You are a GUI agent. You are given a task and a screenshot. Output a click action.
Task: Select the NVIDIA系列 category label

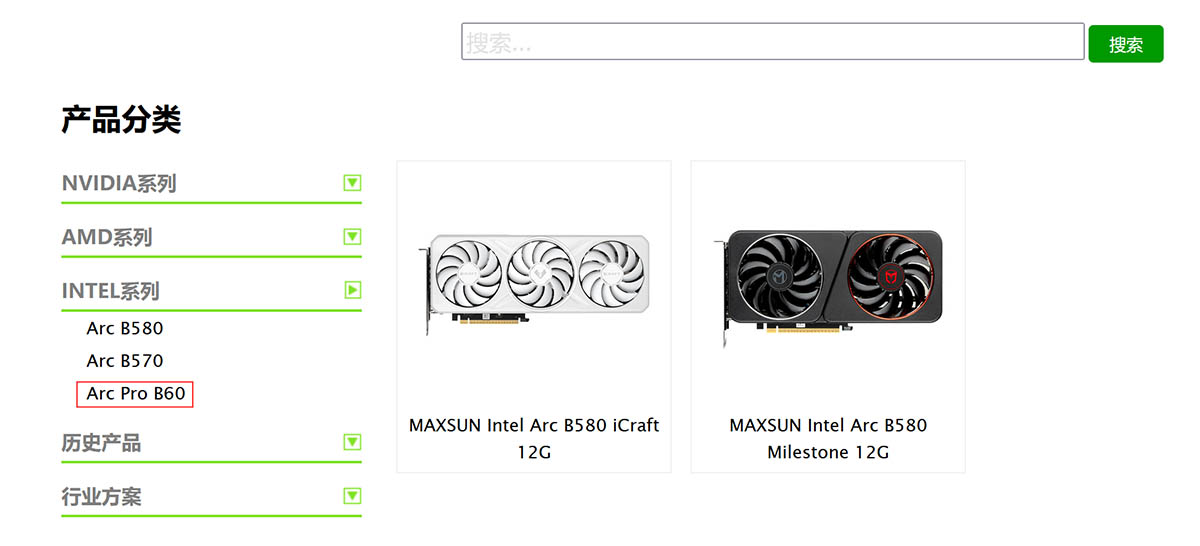click(119, 184)
